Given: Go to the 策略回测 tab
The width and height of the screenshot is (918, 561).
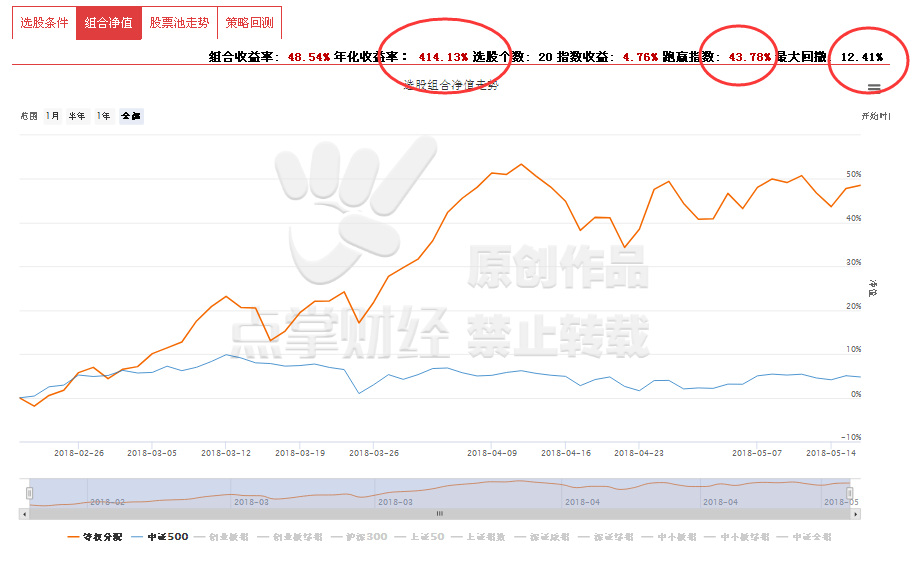Looking at the screenshot, I should 249,23.
